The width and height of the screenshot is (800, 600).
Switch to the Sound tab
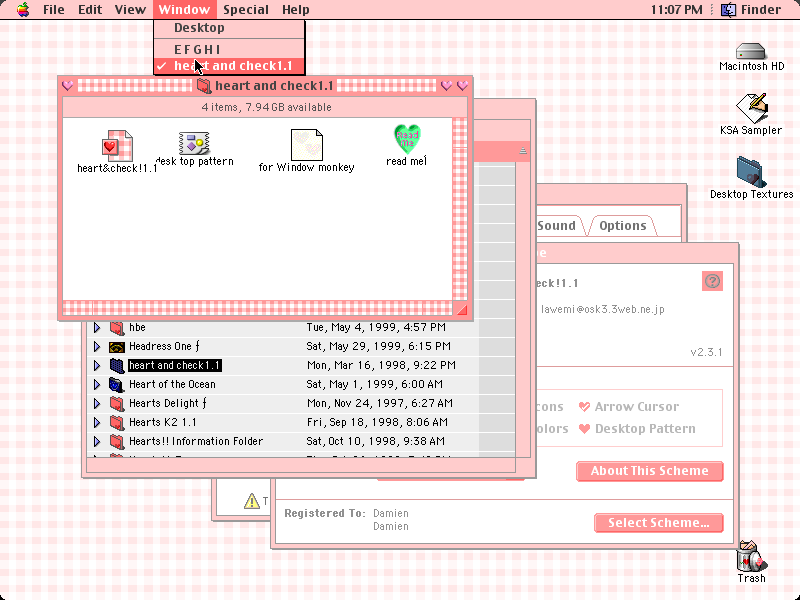point(558,226)
